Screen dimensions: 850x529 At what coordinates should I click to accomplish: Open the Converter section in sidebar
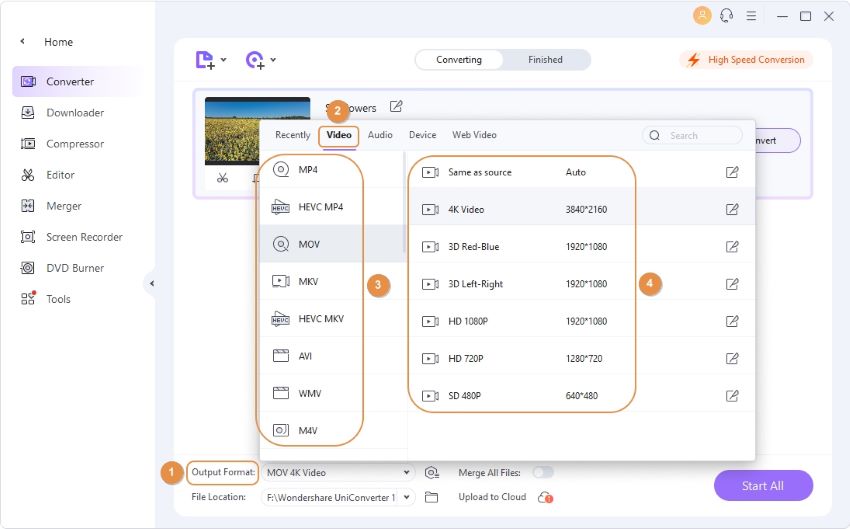pos(76,82)
